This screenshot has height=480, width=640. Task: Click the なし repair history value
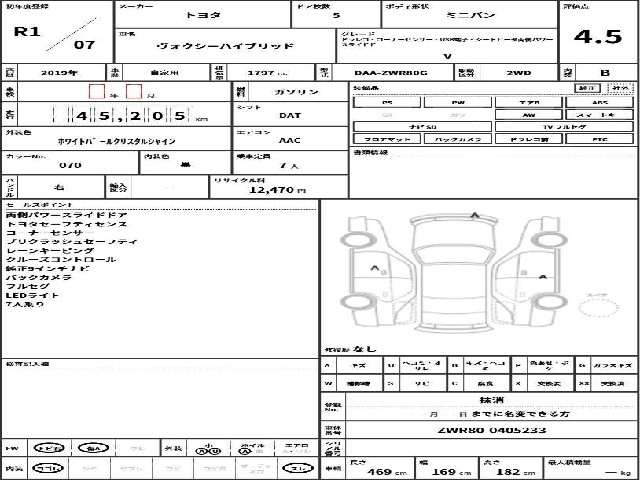[x=364, y=349]
